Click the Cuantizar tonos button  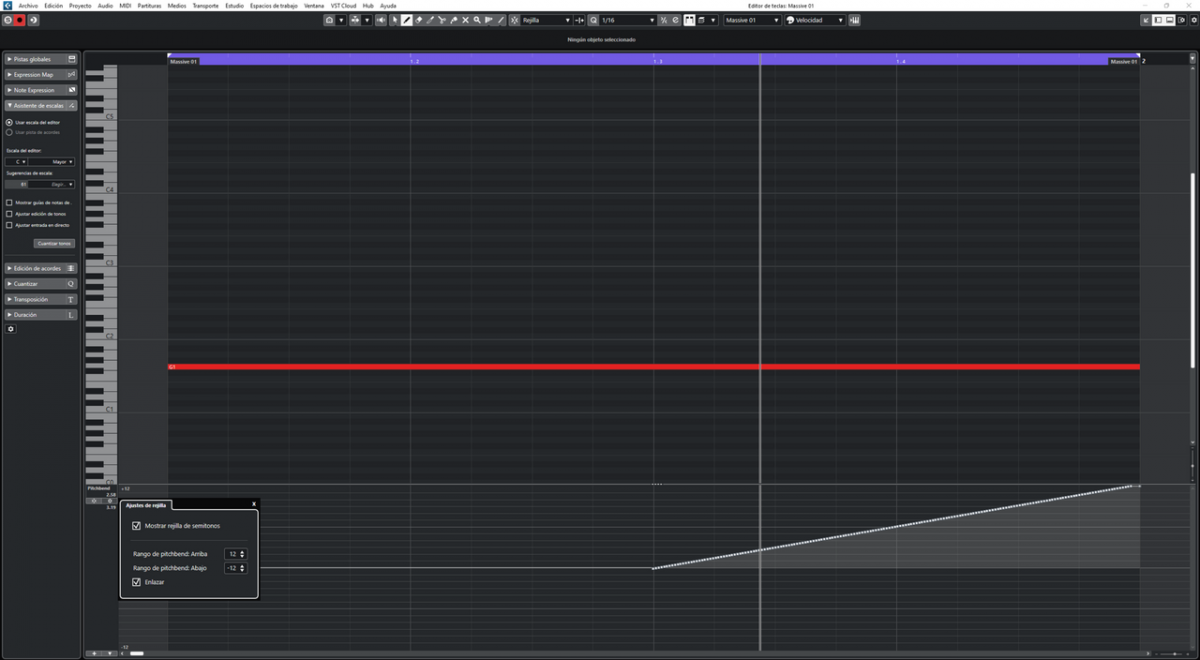(x=54, y=243)
